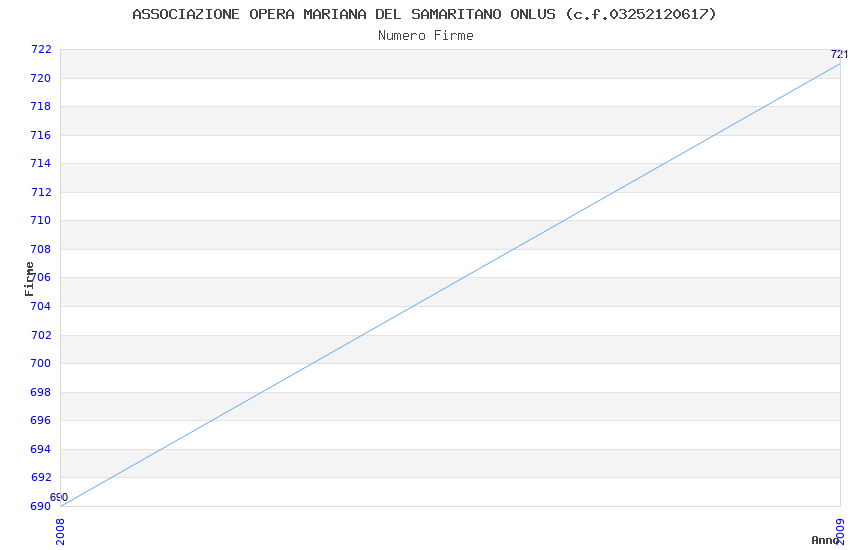Click the 694 y-axis tick label
850x550 pixels.
[41, 449]
